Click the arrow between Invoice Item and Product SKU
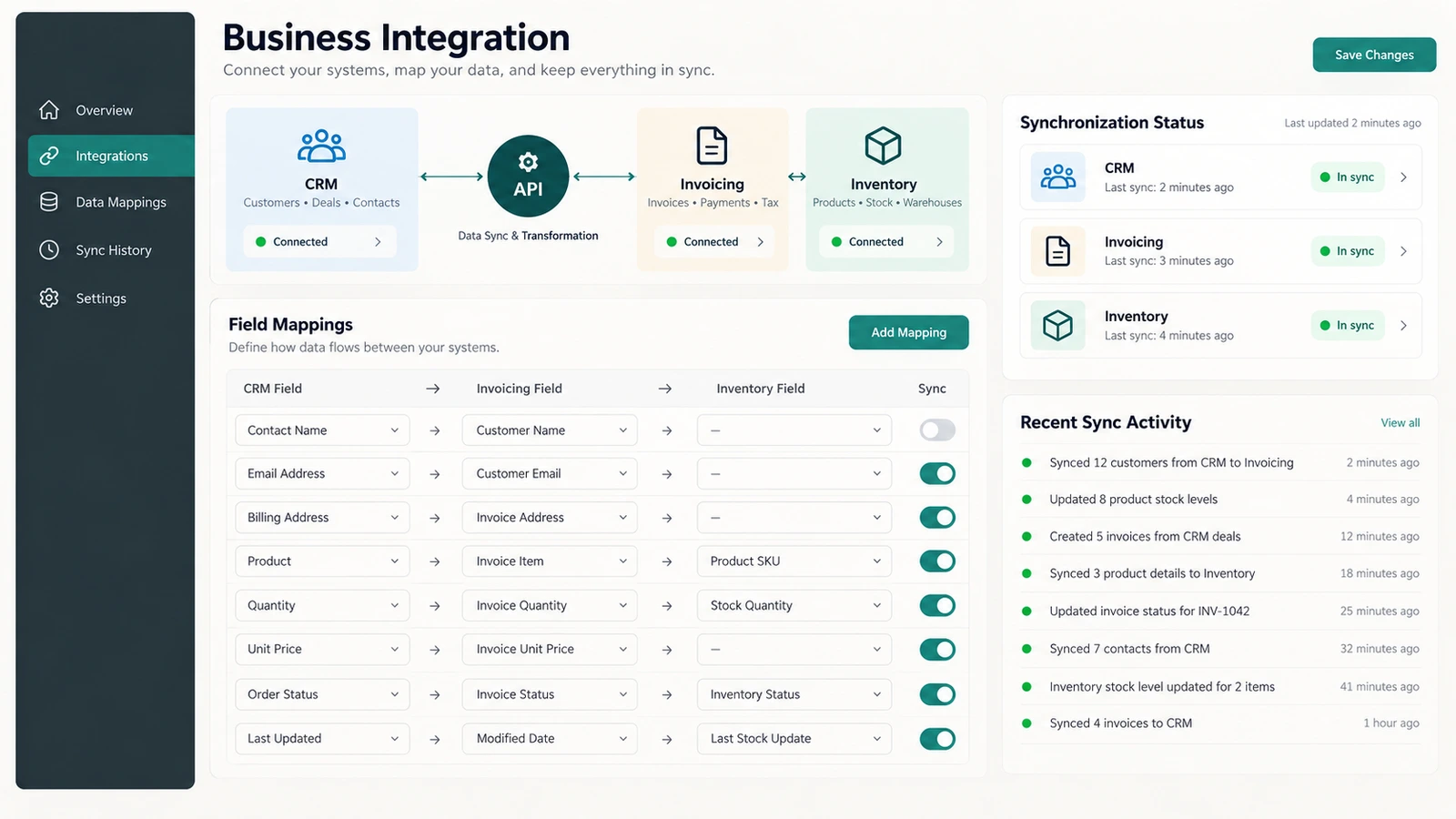 667,561
